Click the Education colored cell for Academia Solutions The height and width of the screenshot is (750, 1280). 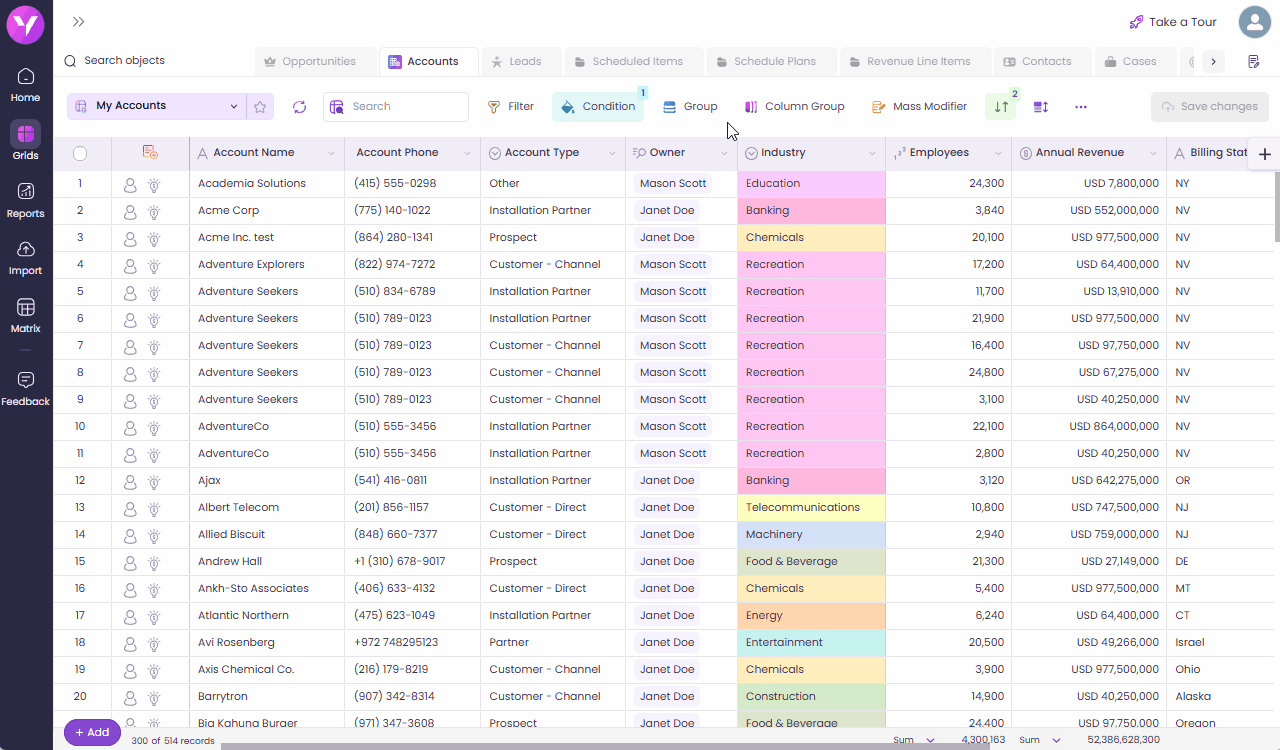pos(810,184)
